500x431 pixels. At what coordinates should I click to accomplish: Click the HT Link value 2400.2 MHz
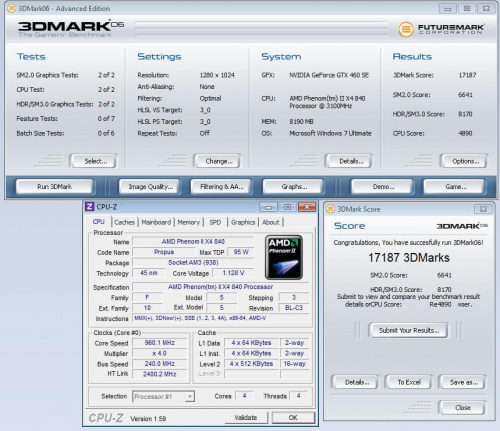click(x=160, y=374)
